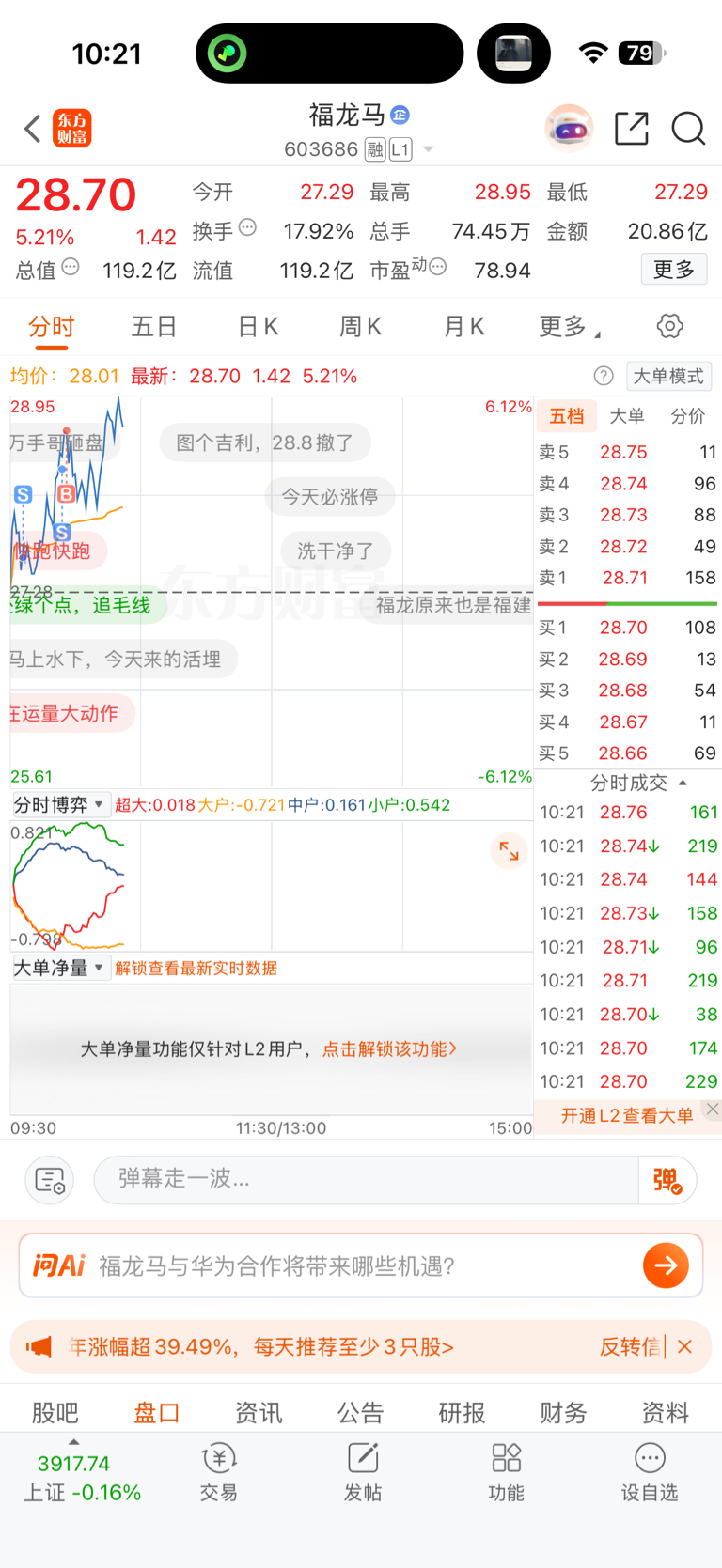Send barrage with the 弹 icon
The width and height of the screenshot is (722, 1568).
pos(667,1180)
